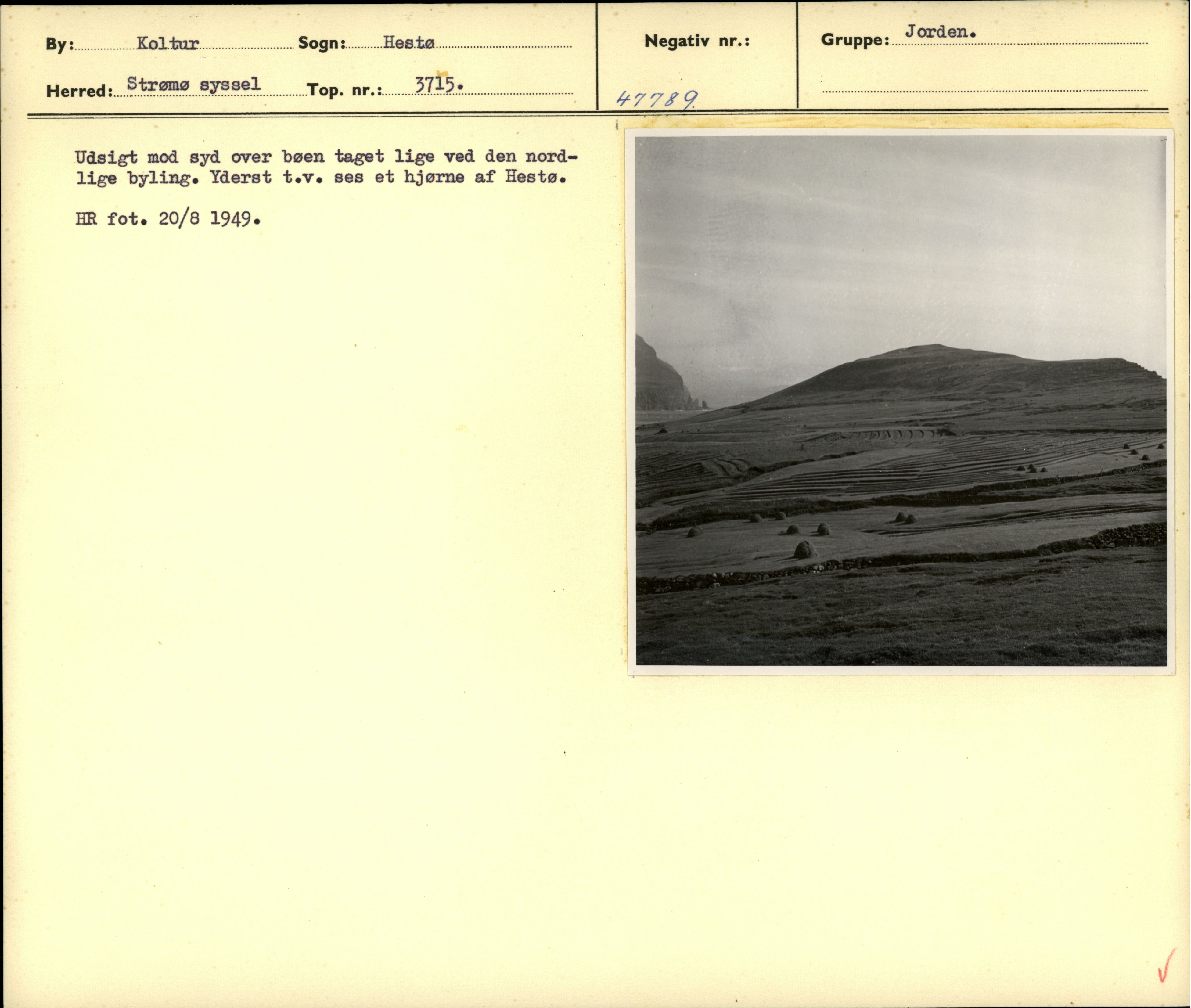Click the 'Herred:' field label

pos(79,91)
